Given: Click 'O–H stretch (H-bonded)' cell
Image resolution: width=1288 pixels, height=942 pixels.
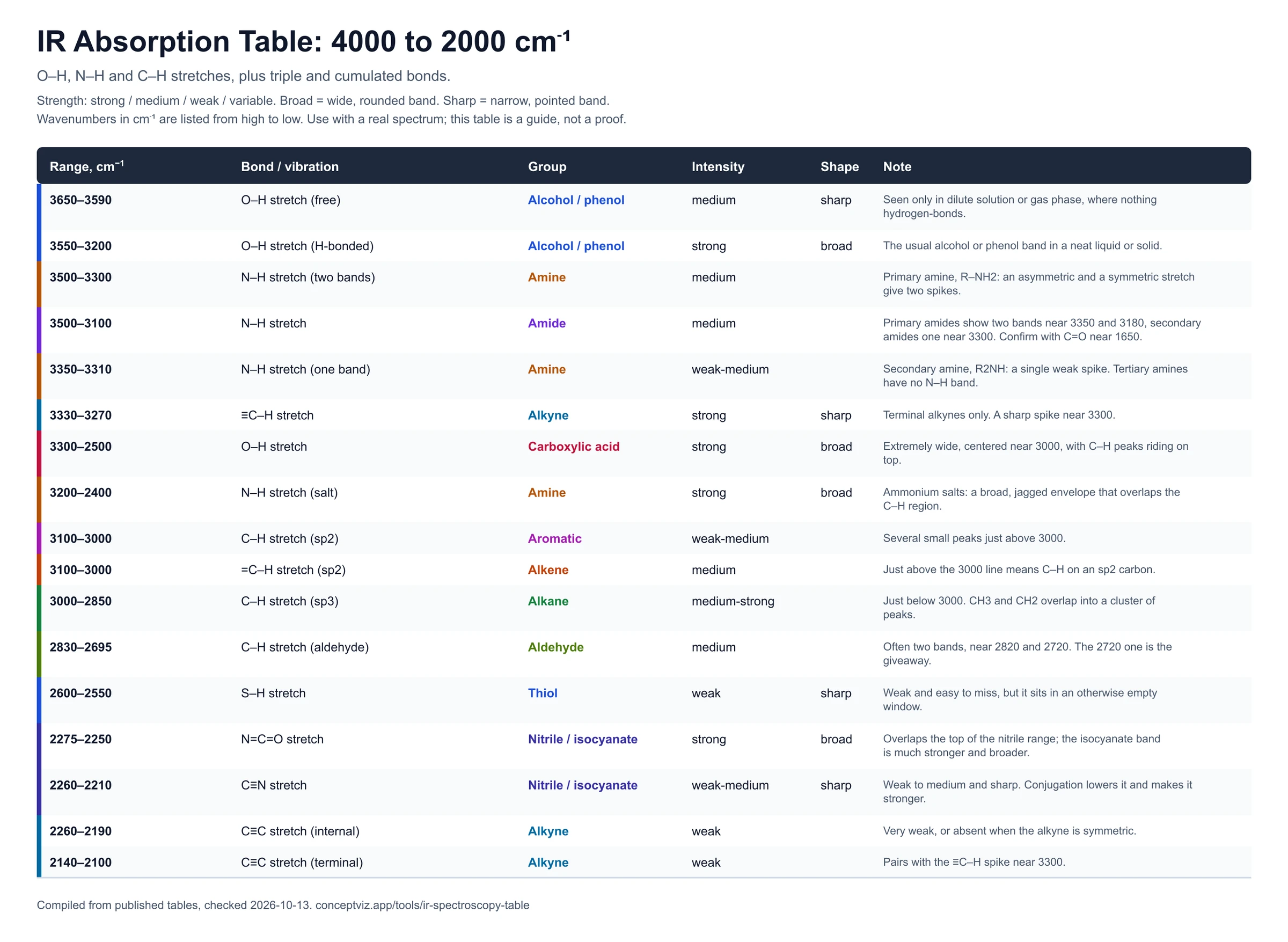Looking at the screenshot, I should (x=308, y=246).
